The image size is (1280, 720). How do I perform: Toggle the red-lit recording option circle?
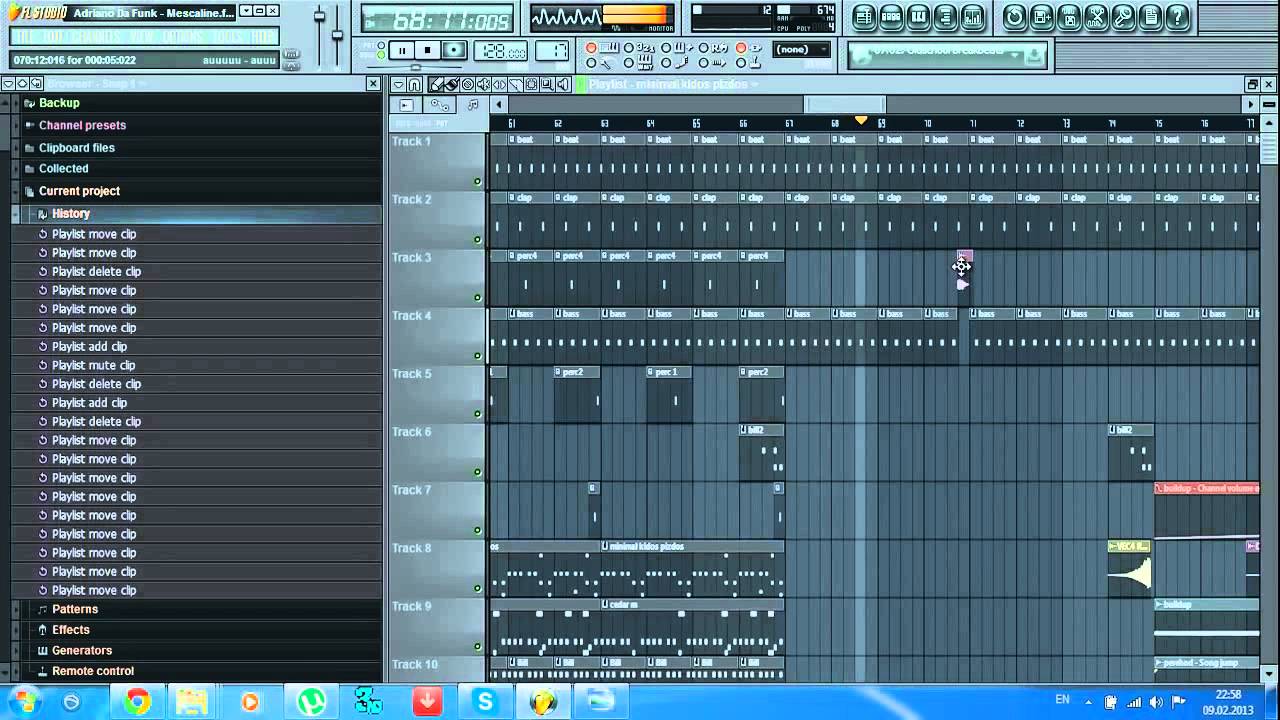point(592,48)
